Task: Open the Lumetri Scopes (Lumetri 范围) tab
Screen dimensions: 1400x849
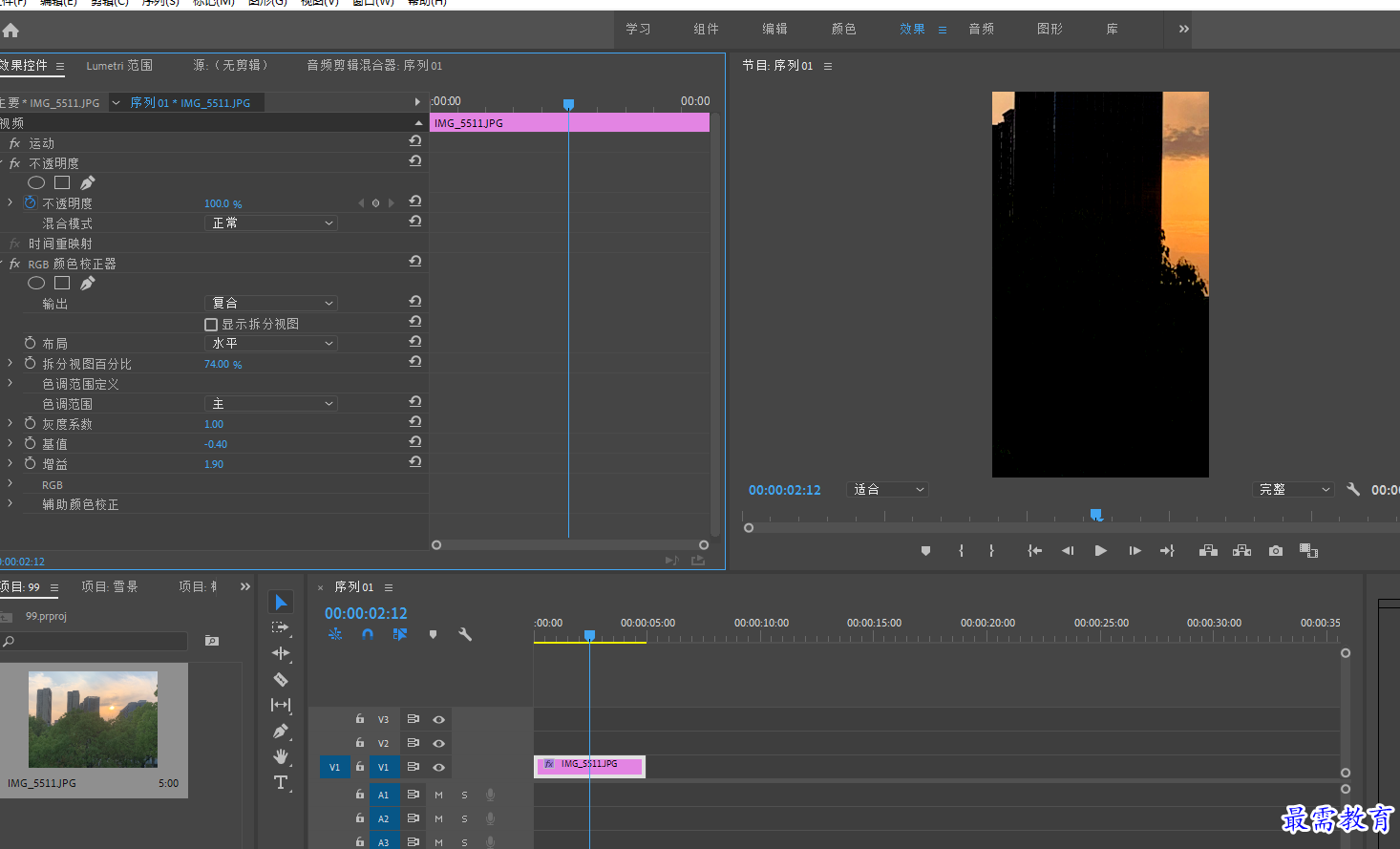Action: 119,65
